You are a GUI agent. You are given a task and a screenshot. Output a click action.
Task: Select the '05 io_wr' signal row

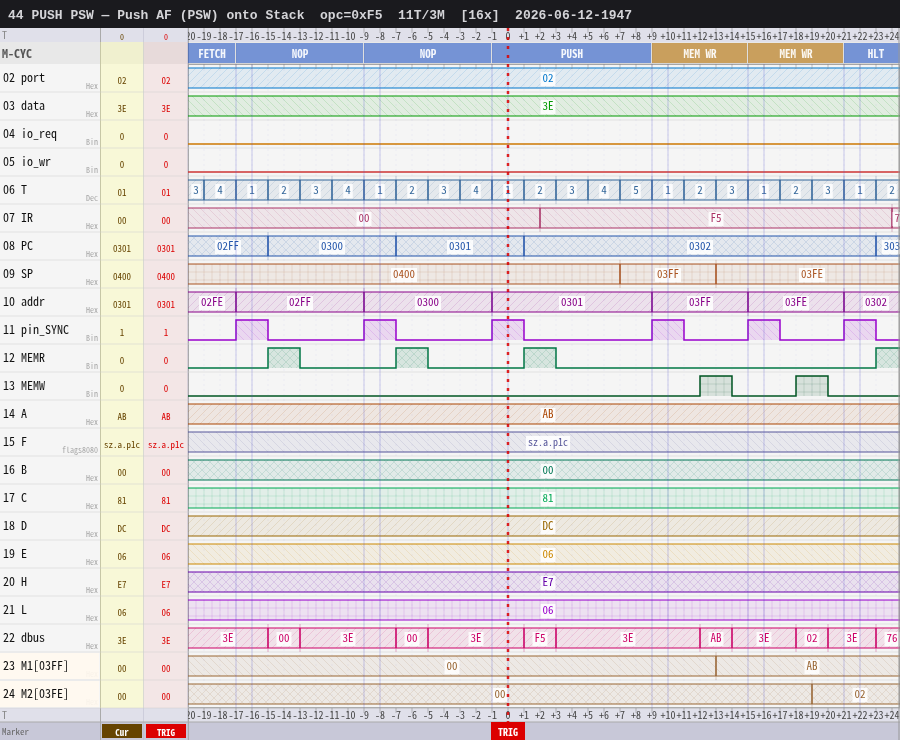pyautogui.click(x=450, y=162)
